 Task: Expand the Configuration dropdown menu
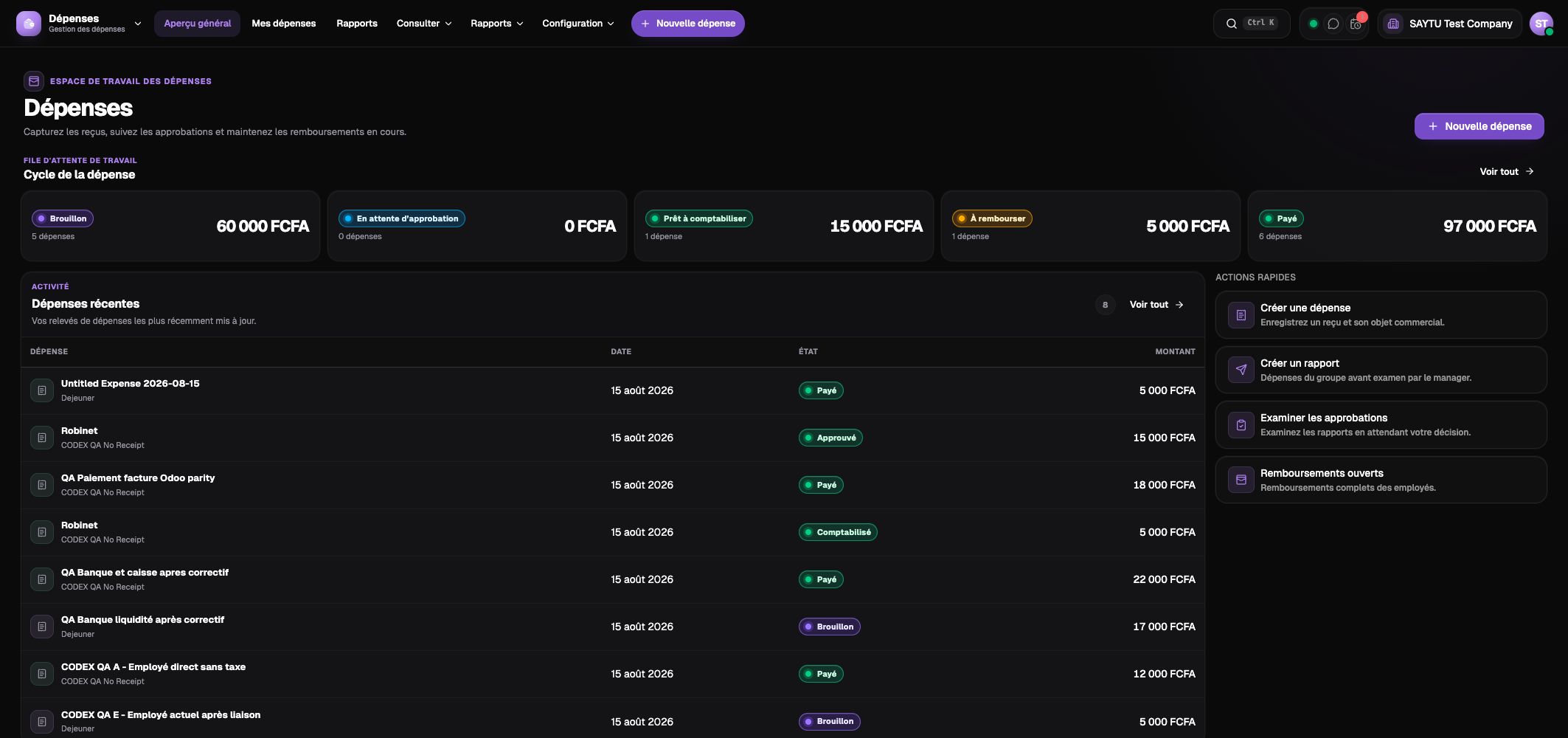578,24
